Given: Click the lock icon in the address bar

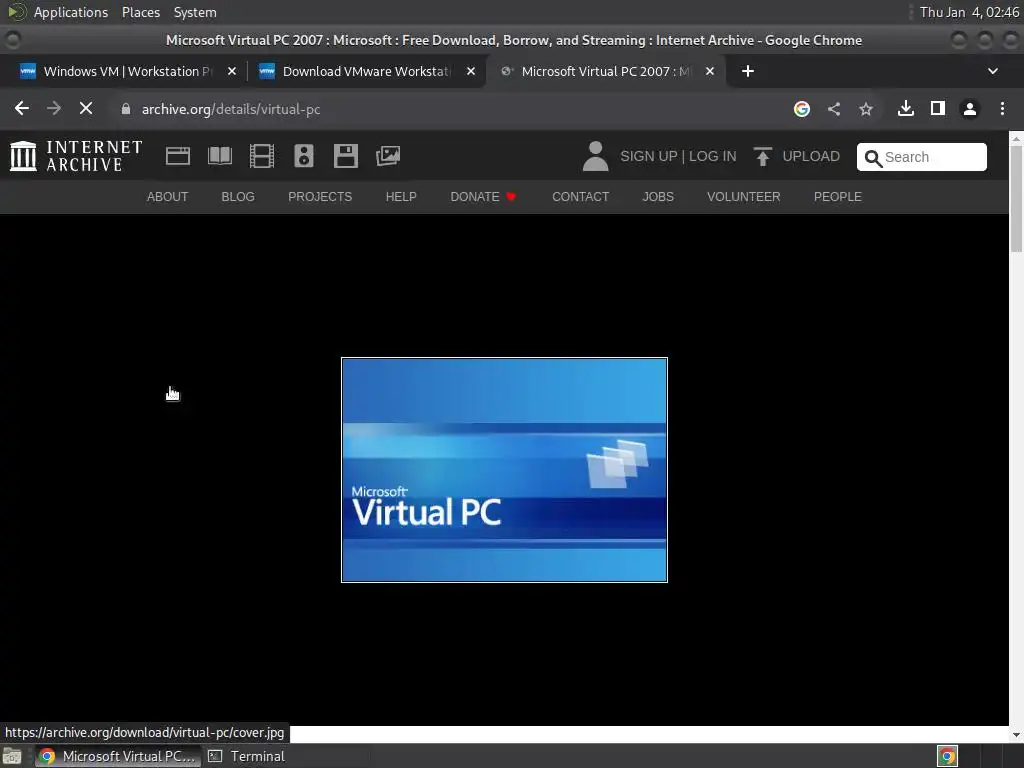Looking at the screenshot, I should [x=126, y=109].
